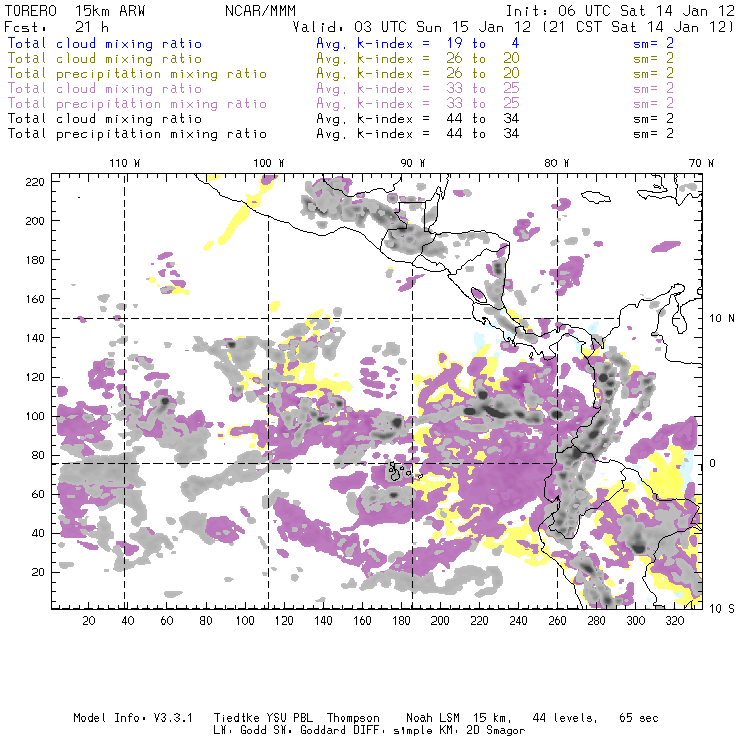Screen dimensions: 740x740
Task: Click the "100 W" longitude label
Action: click(269, 163)
